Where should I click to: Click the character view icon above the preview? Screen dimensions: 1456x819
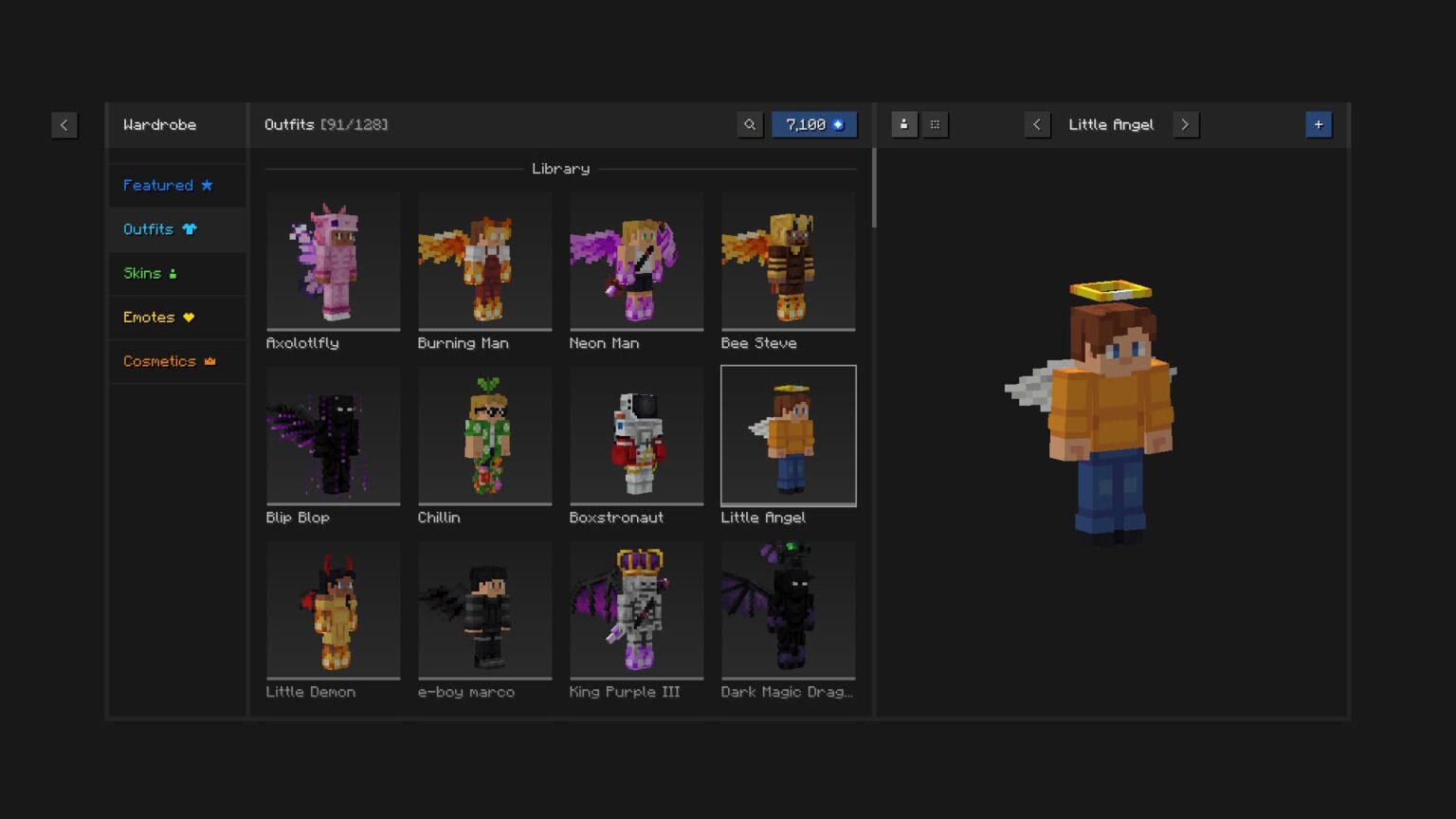click(x=903, y=124)
